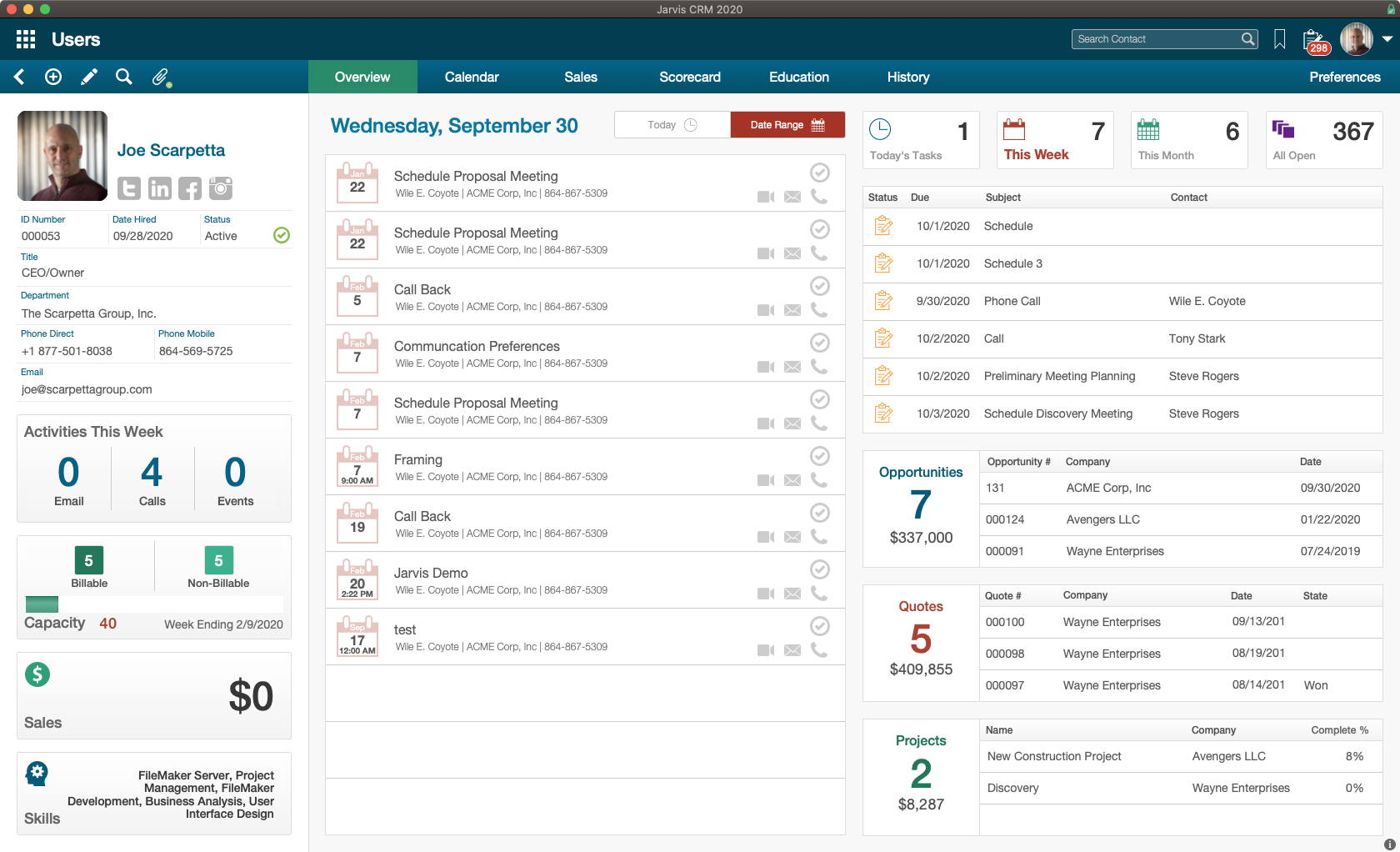Mark Jarvis Demo as complete
The image size is (1400, 852).
pos(820,569)
